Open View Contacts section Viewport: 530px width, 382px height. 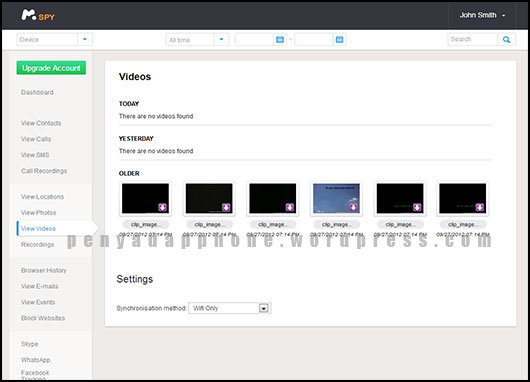point(41,123)
